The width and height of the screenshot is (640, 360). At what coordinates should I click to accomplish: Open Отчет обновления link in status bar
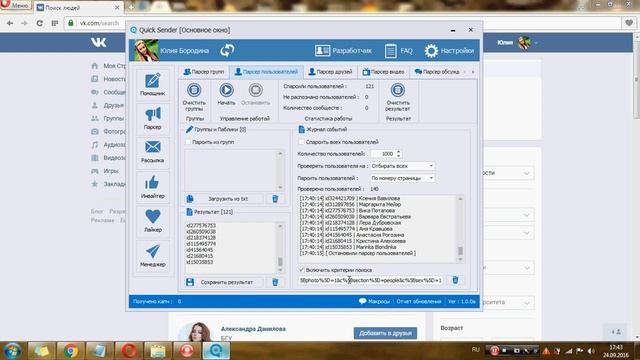(x=419, y=301)
